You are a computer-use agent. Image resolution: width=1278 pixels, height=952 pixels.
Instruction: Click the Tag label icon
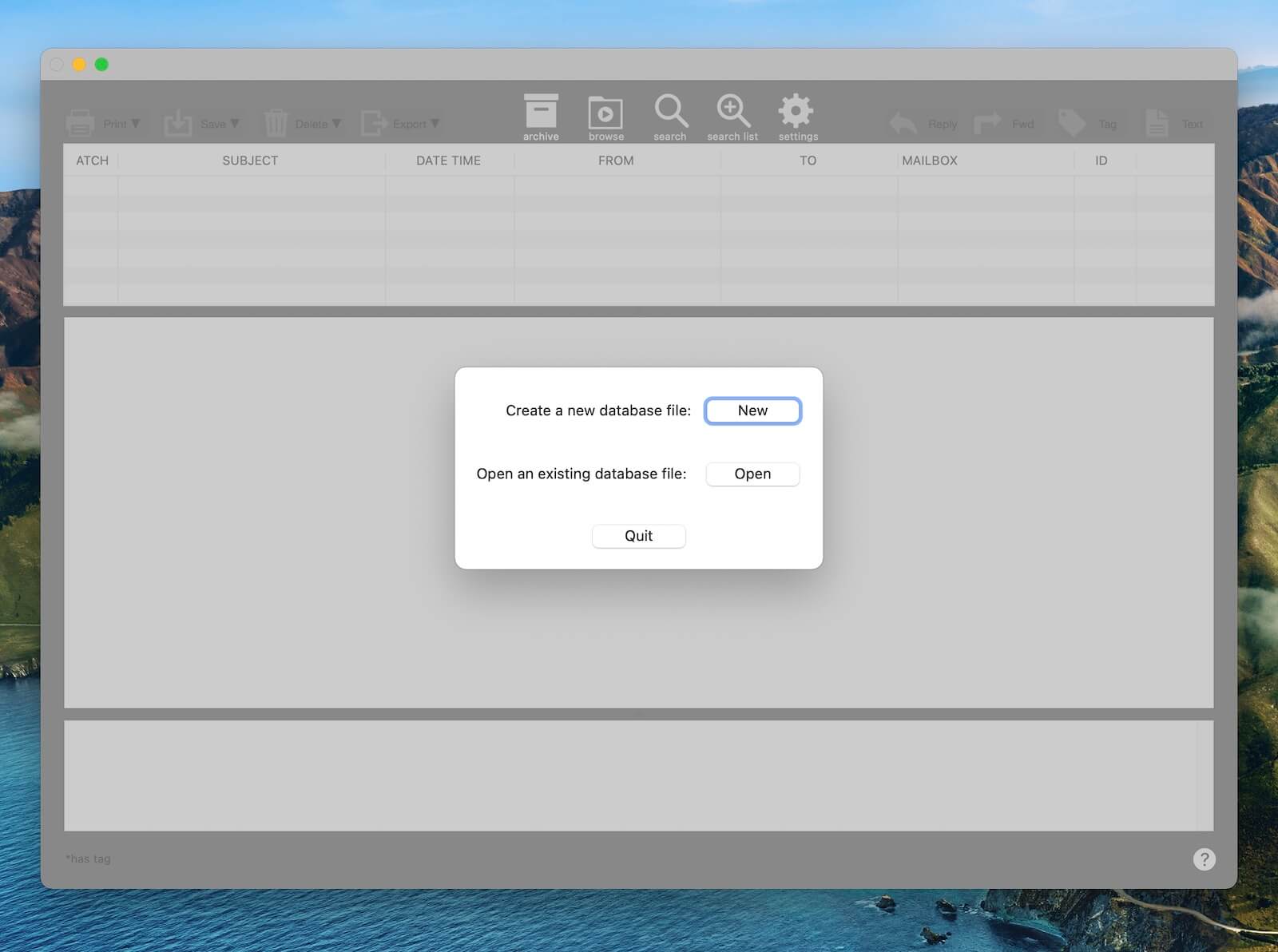point(1072,123)
